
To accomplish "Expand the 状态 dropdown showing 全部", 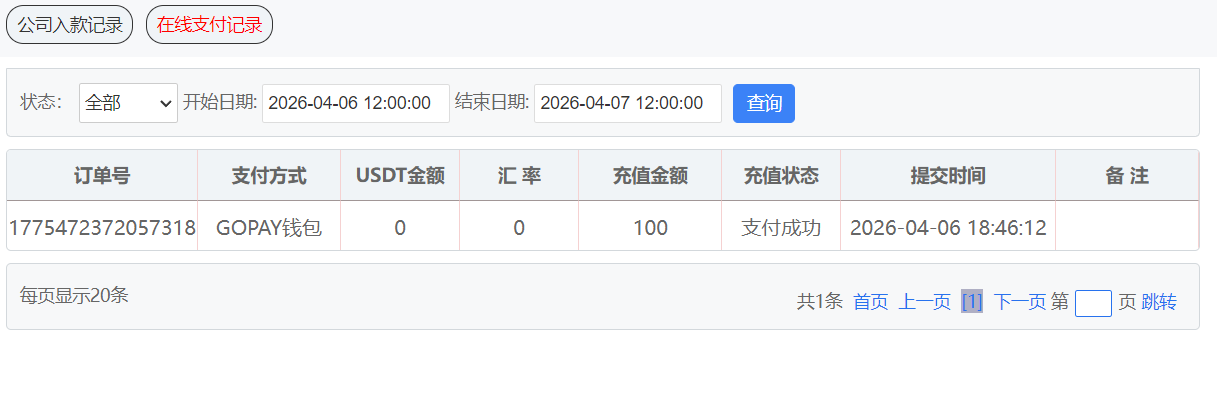I will 128,103.
